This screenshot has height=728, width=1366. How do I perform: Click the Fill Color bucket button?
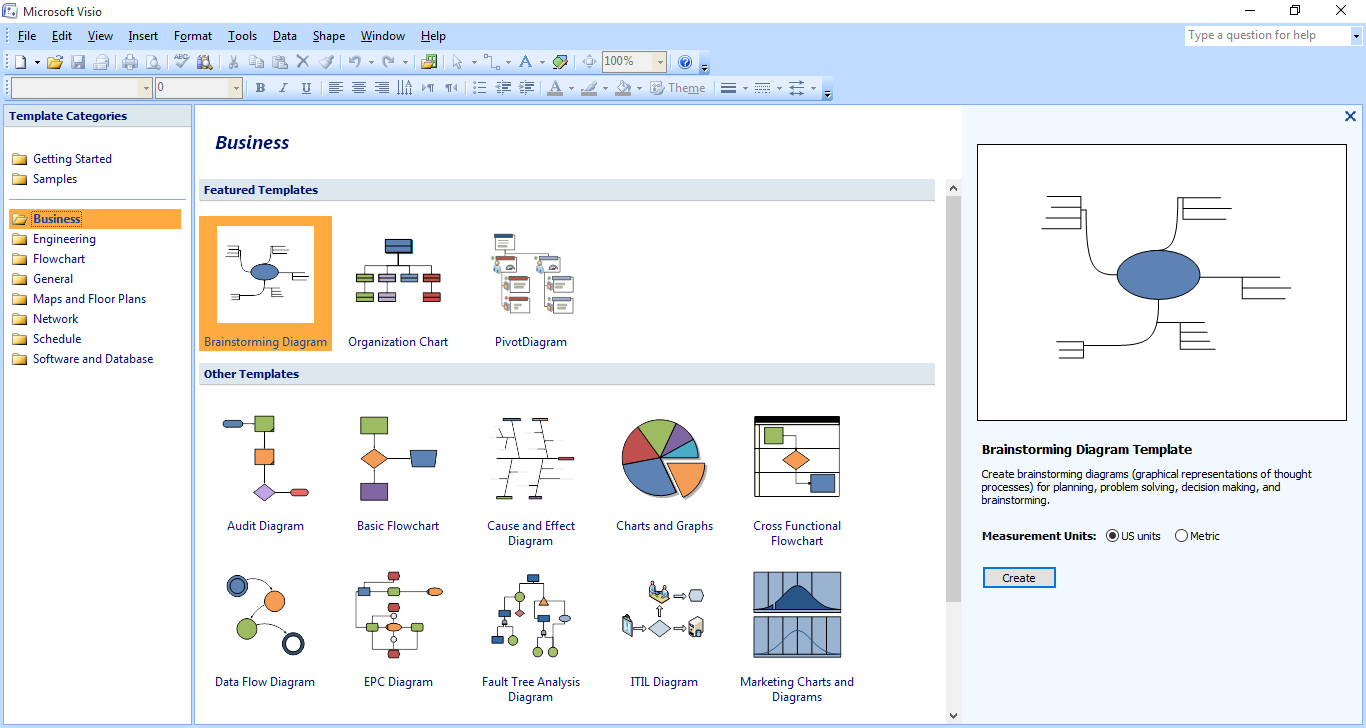point(623,88)
